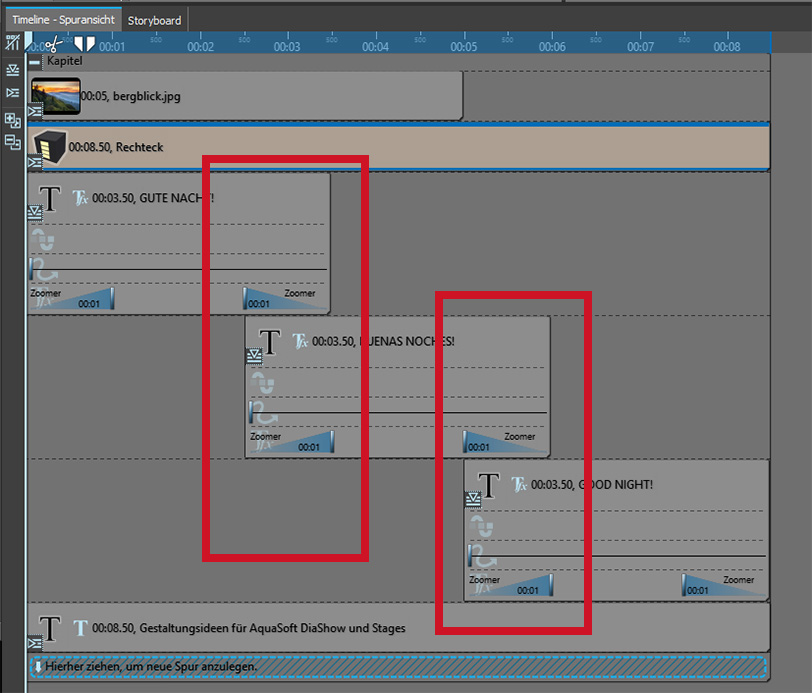Click the left white range marker in ruler
The image size is (812, 693).
[78, 43]
